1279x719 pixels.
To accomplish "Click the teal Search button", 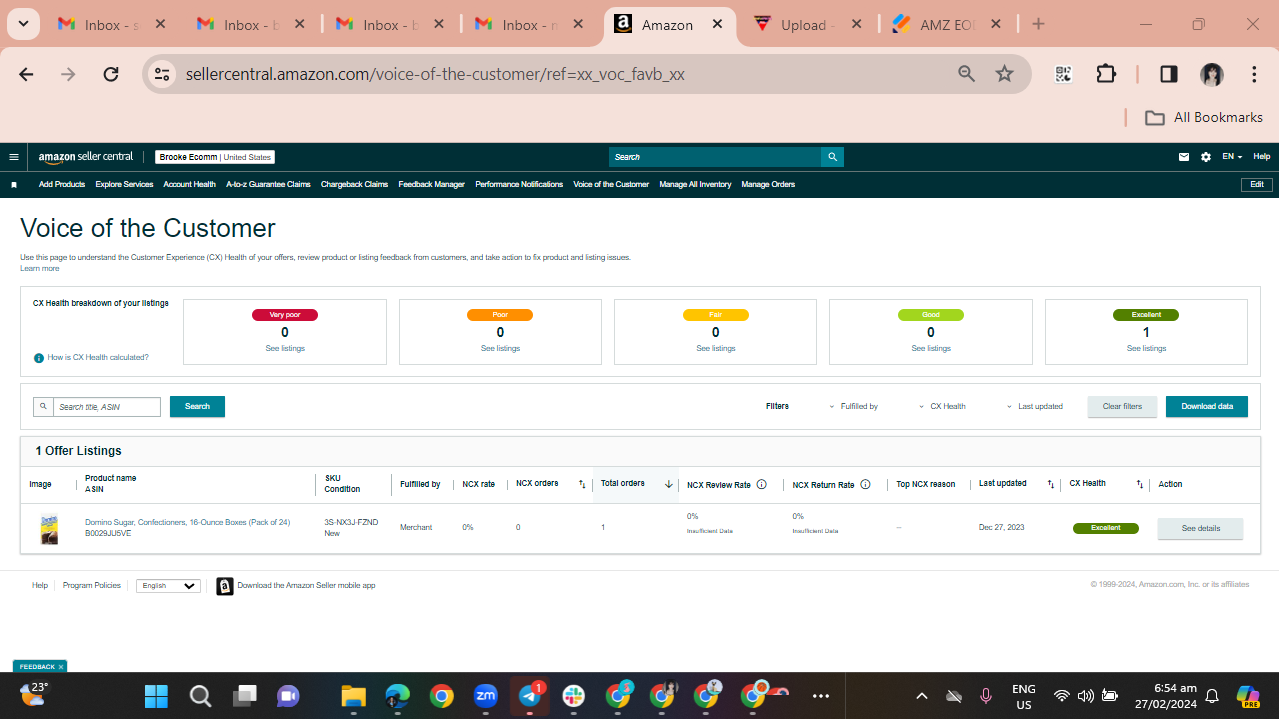I will pos(197,407).
